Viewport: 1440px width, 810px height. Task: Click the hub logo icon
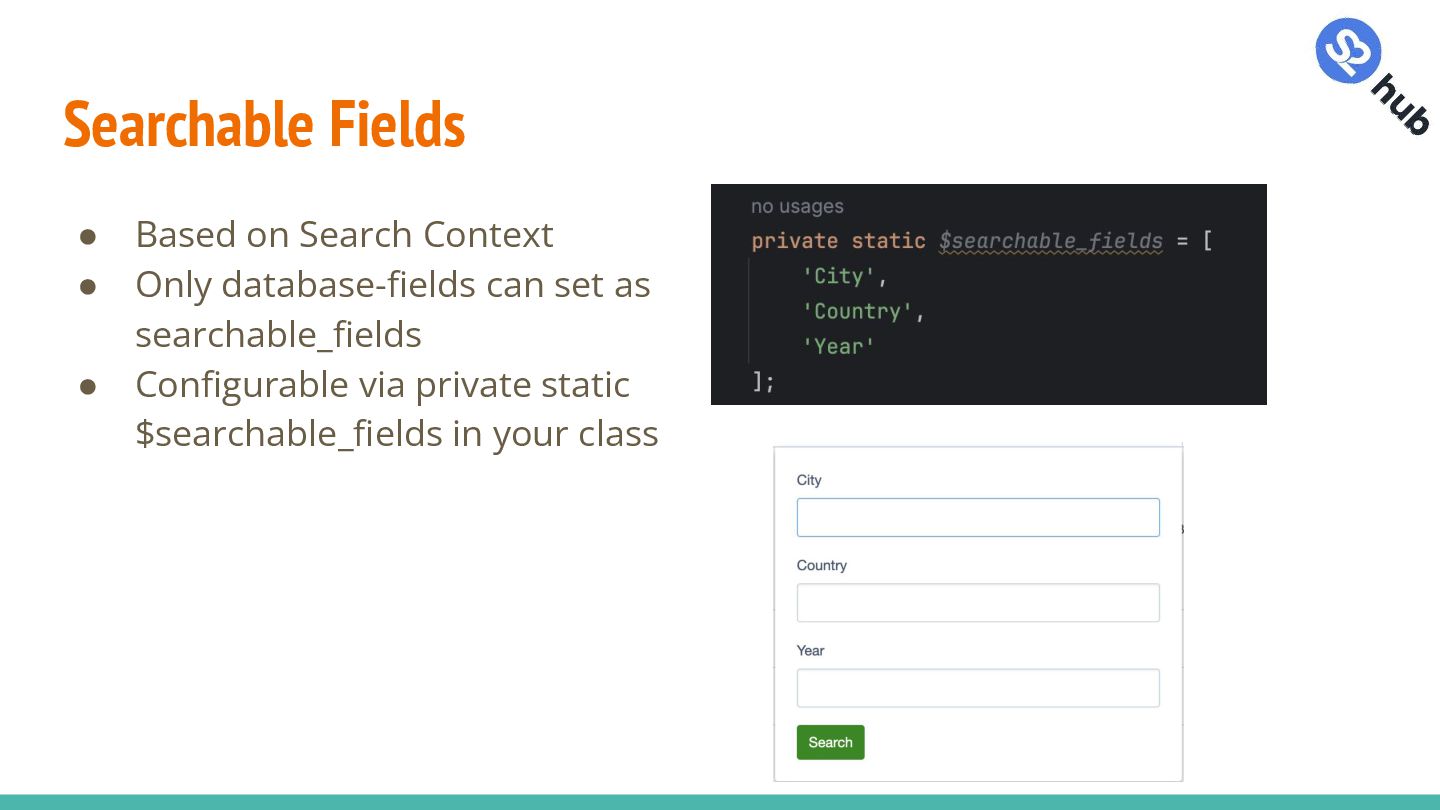click(x=1372, y=76)
